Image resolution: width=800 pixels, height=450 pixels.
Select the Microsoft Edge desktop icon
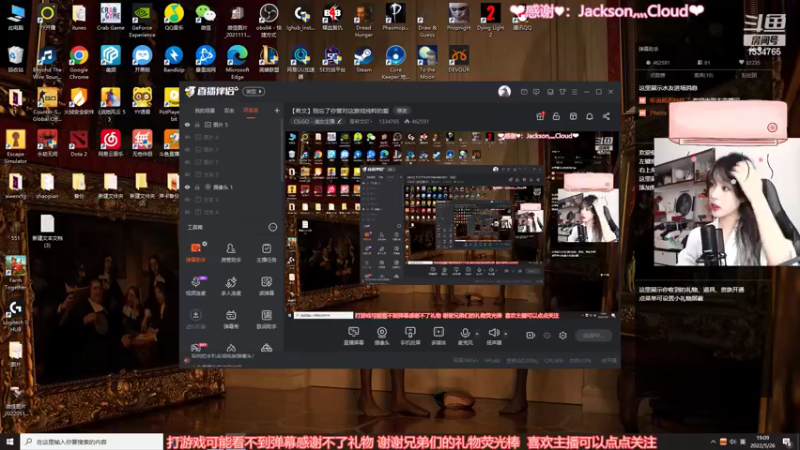[237, 62]
